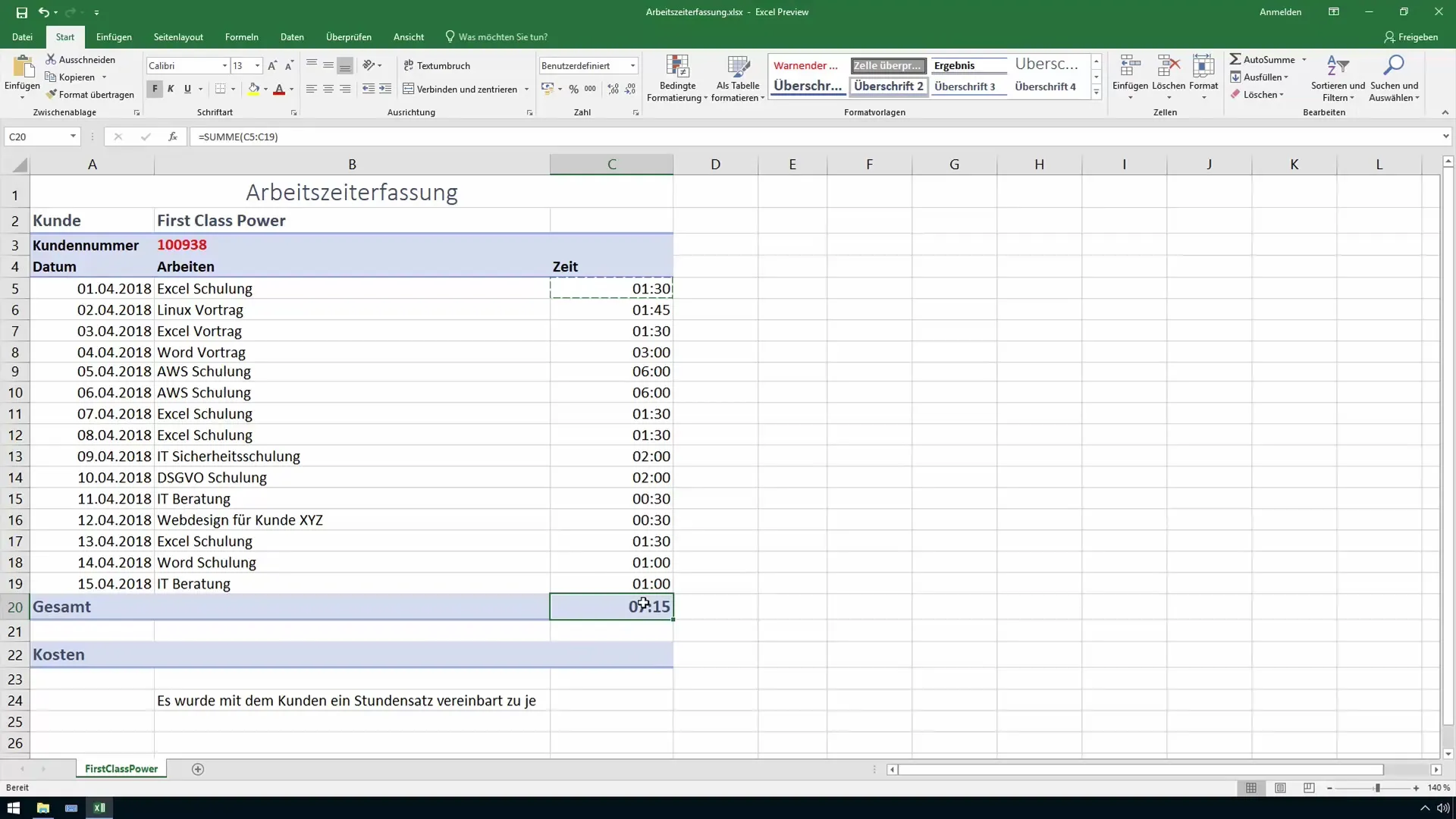Open the font size dropdown showing 13
This screenshot has height=819, width=1456.
pos(258,66)
